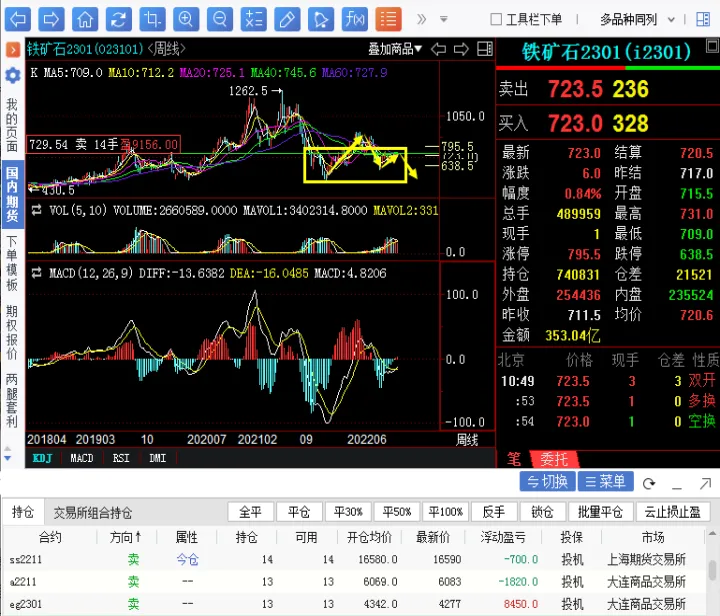Select the eg2301 position row
The width and height of the screenshot is (720, 616).
point(353,604)
